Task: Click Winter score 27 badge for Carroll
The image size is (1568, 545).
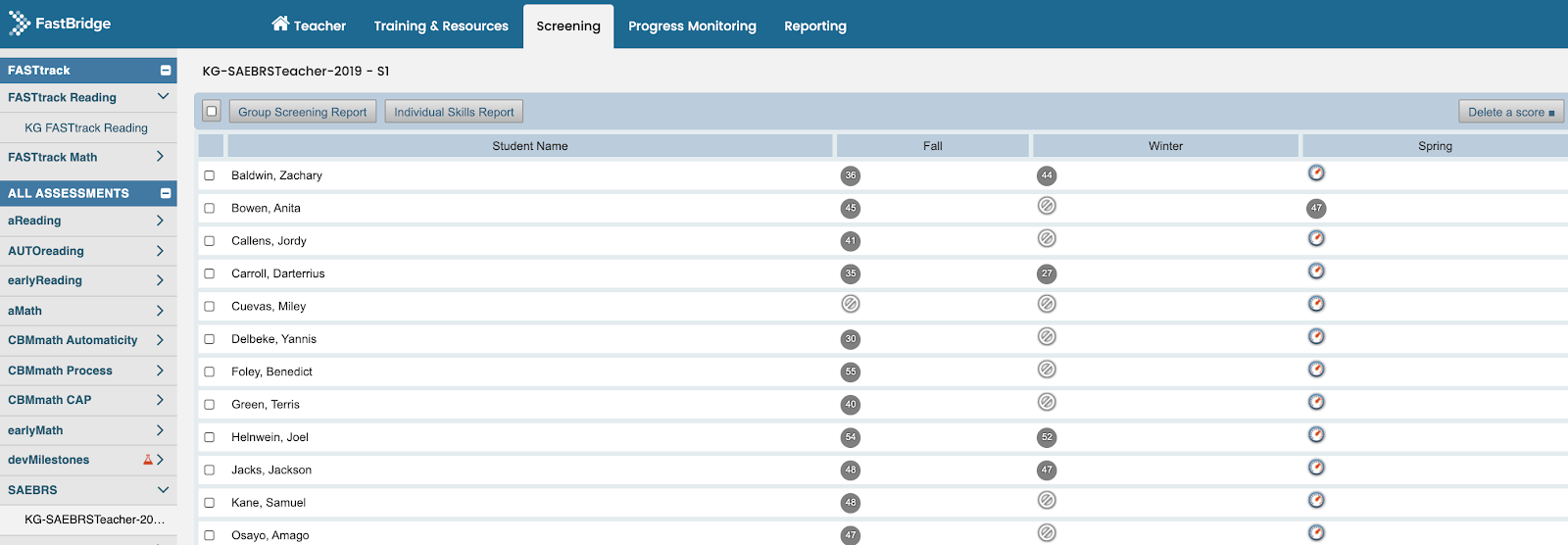Action: 1047,273
